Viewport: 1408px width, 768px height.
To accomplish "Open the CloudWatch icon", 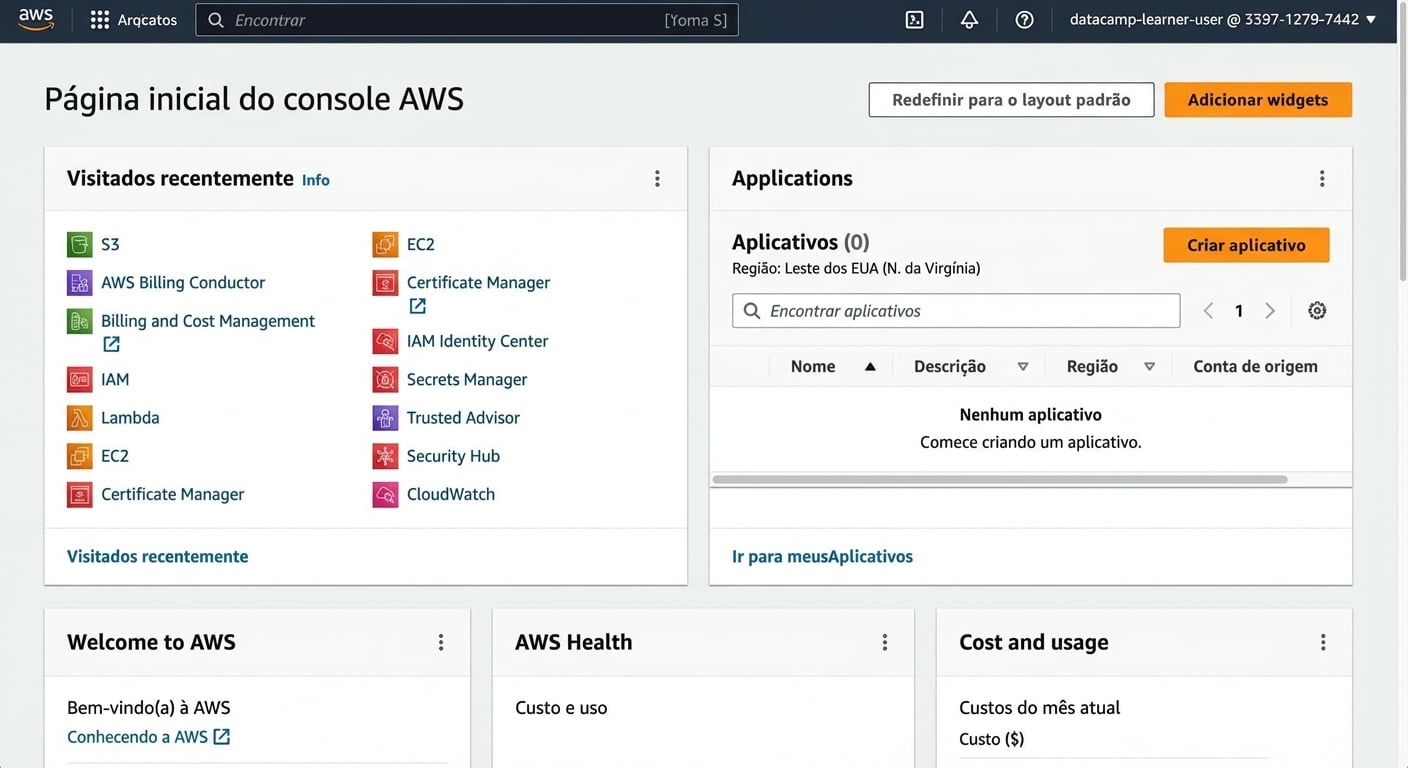I will pyautogui.click(x=385, y=494).
